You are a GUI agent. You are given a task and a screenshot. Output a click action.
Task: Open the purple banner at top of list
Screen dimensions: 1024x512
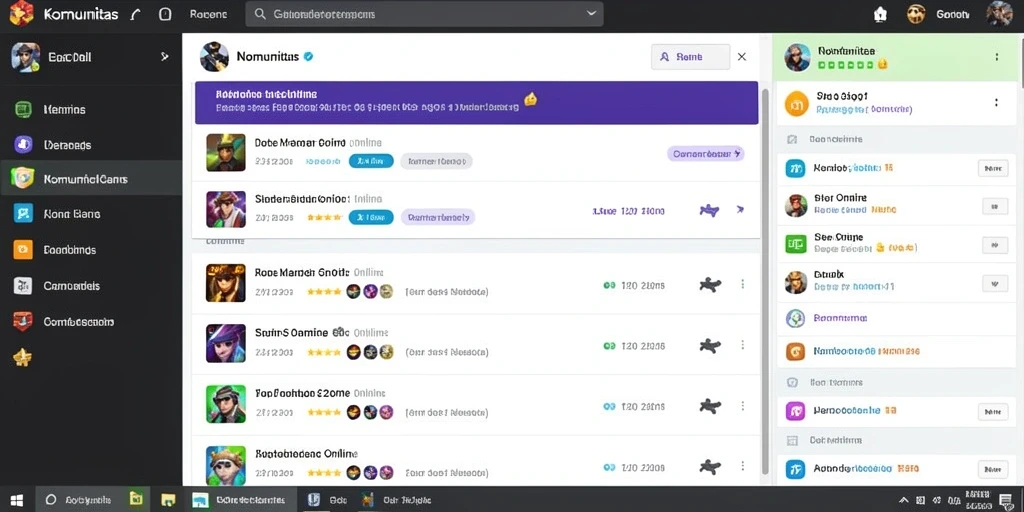pos(476,103)
